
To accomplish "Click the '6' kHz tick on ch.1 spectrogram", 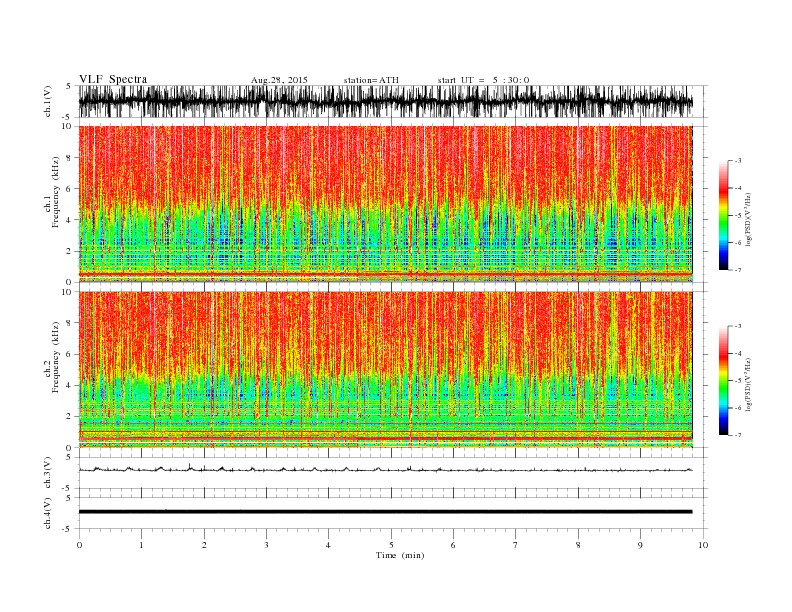I will (x=70, y=189).
